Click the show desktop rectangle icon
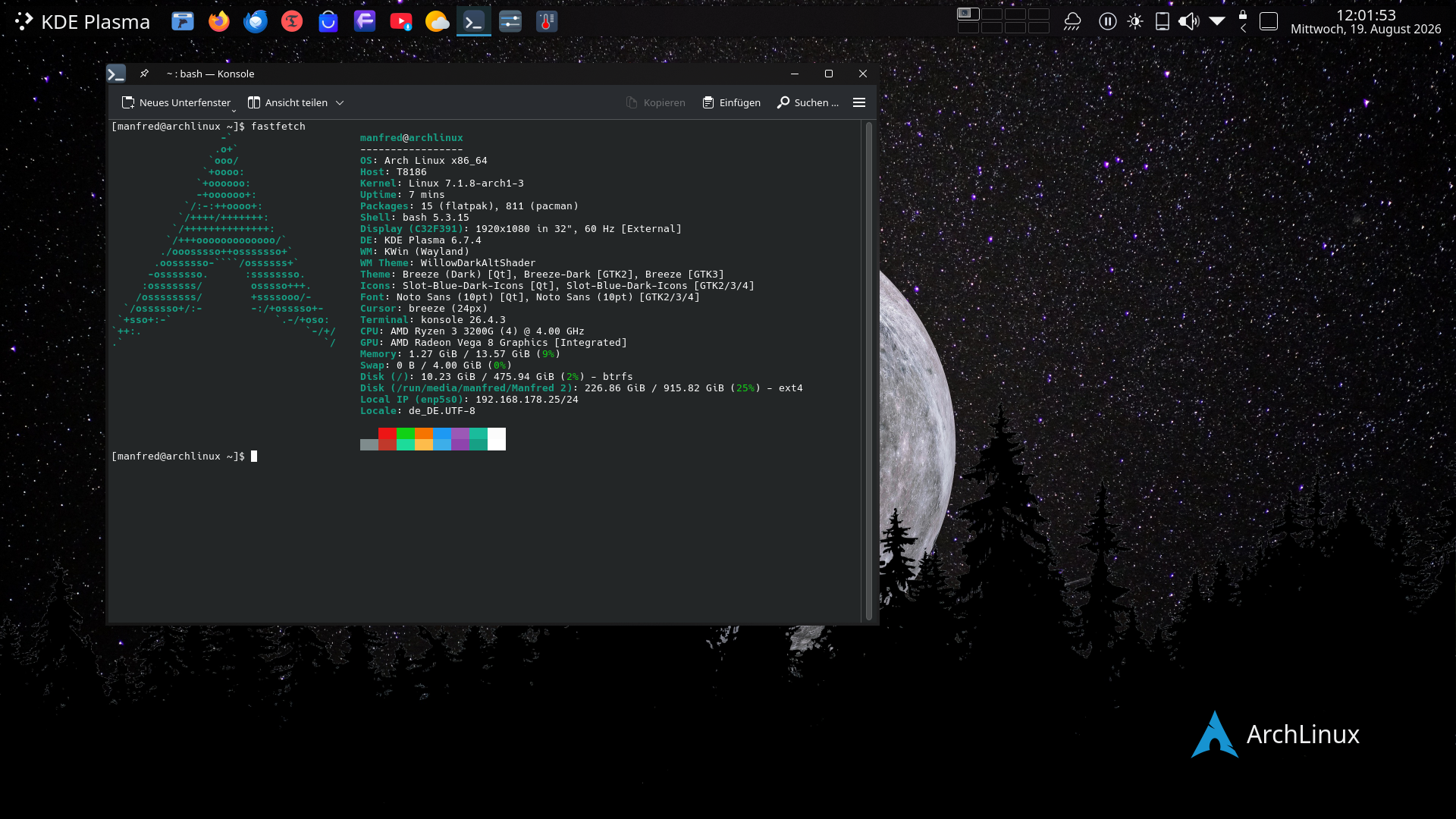 click(x=1269, y=21)
